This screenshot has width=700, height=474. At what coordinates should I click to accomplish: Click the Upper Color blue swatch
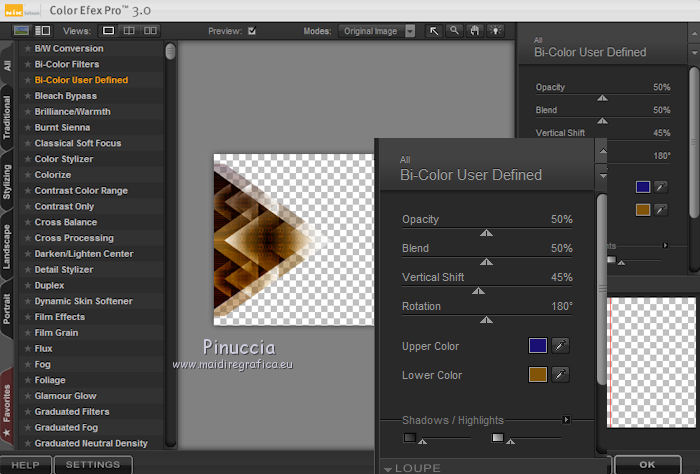click(x=537, y=346)
